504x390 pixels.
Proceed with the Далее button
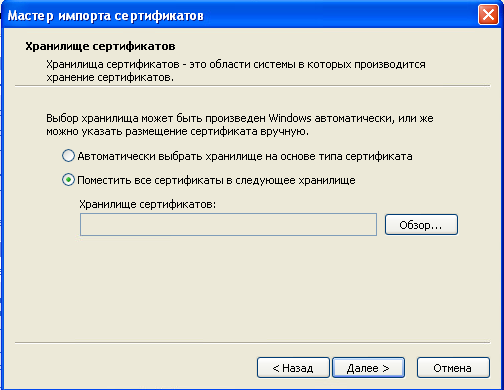[368, 368]
